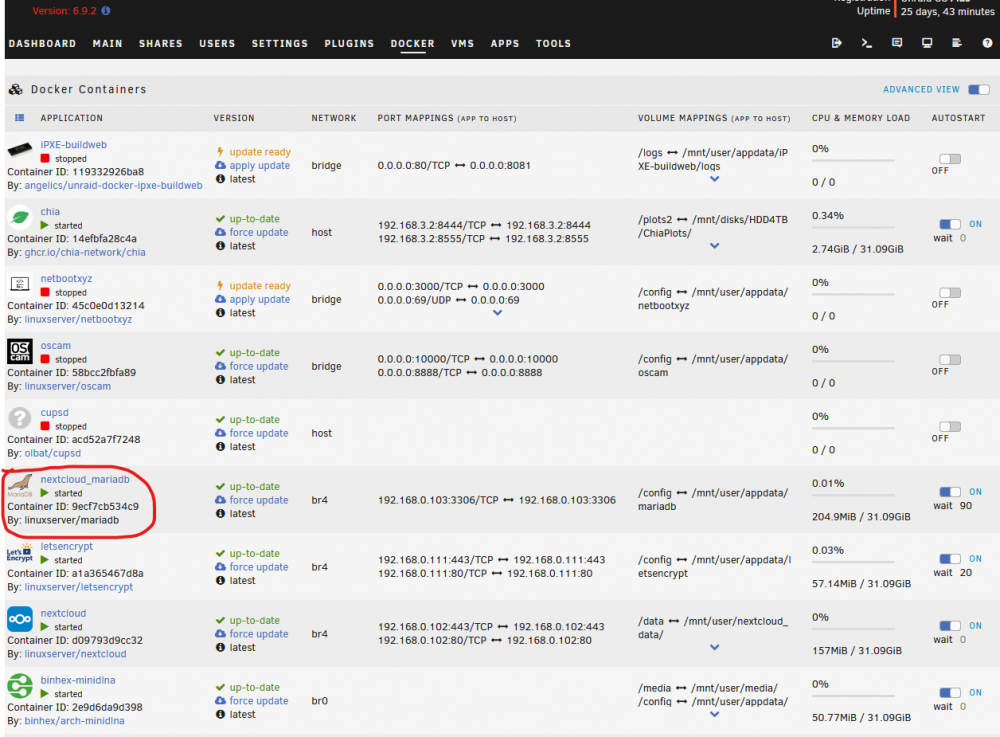Click the letsencrypt container name
The image size is (1000, 737).
pyautogui.click(x=66, y=546)
